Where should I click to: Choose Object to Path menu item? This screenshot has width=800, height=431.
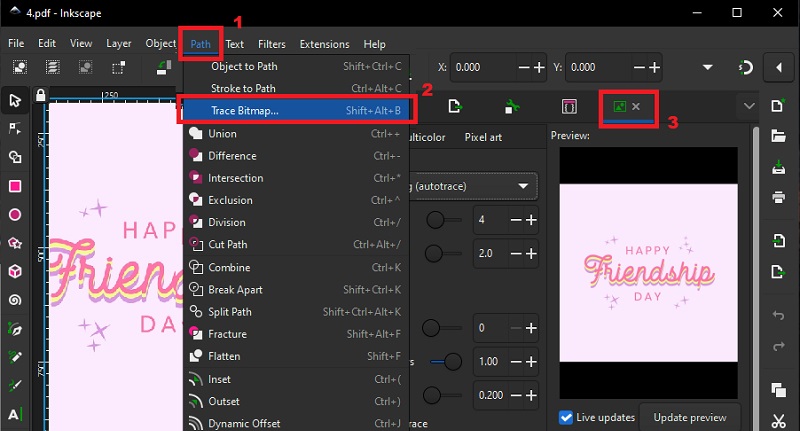(x=296, y=66)
